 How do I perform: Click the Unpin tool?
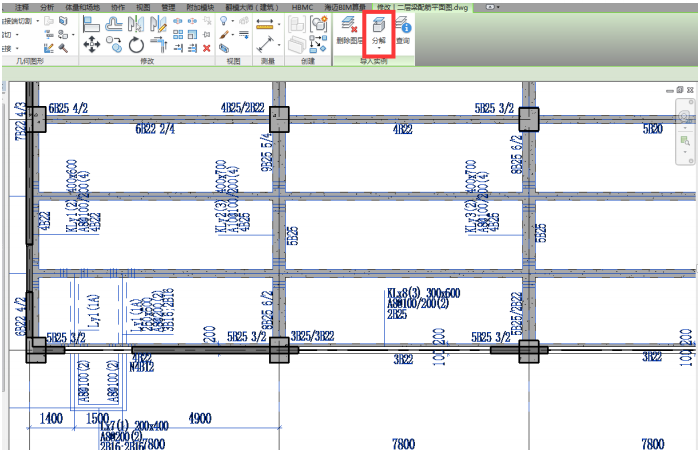coord(207,21)
